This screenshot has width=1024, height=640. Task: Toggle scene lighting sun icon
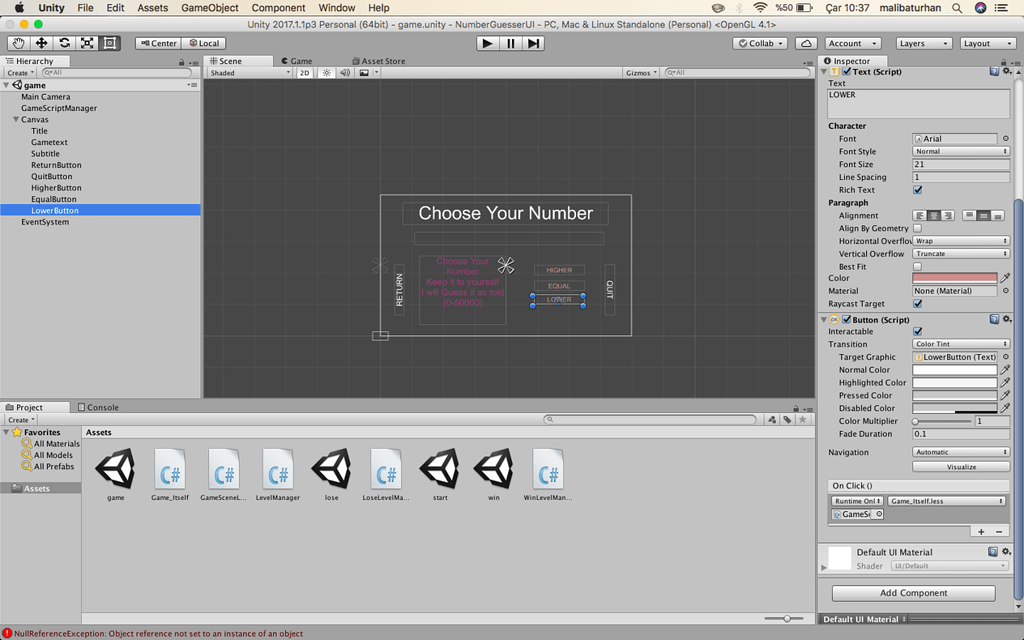point(327,72)
